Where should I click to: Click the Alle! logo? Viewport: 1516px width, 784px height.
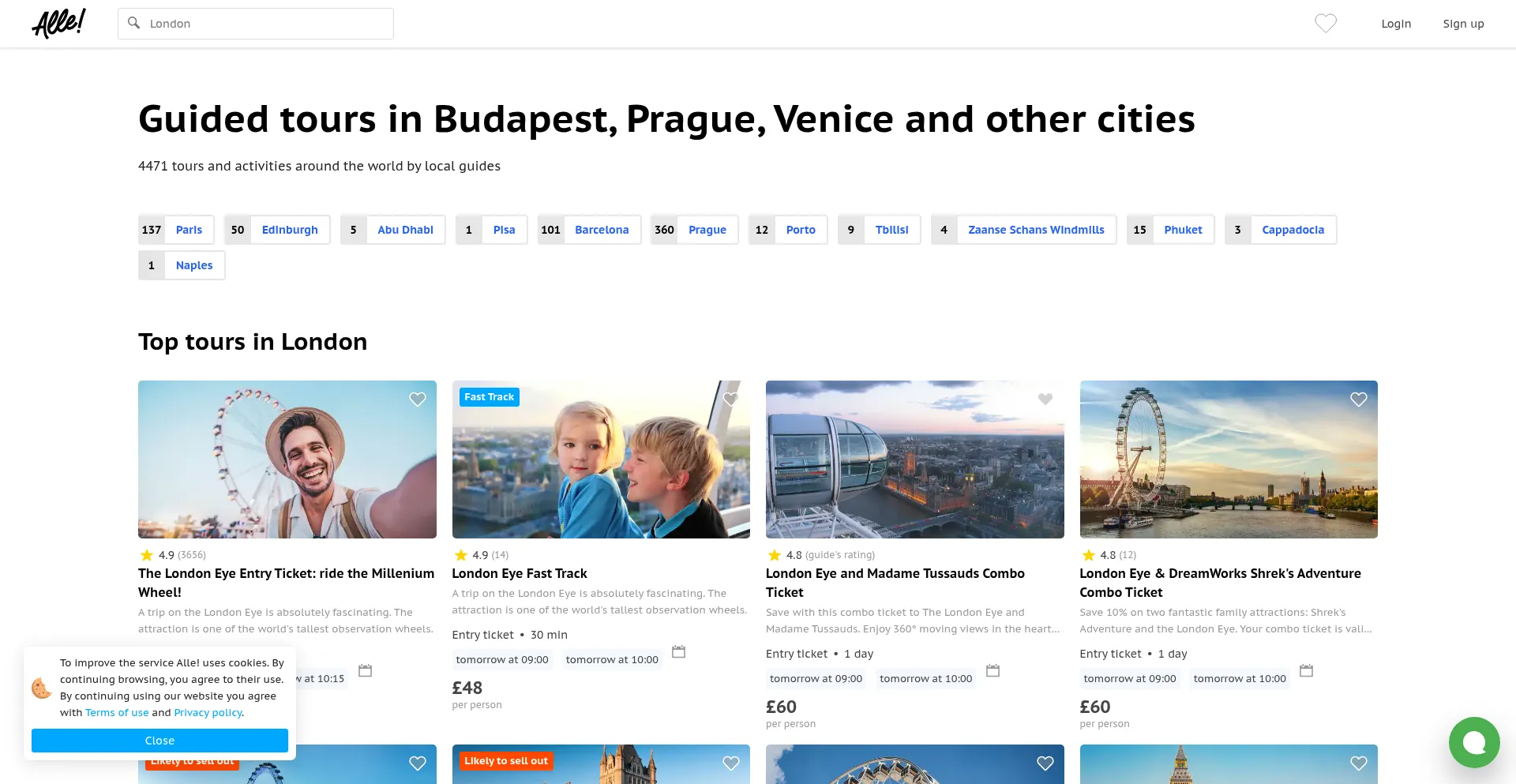[x=59, y=23]
